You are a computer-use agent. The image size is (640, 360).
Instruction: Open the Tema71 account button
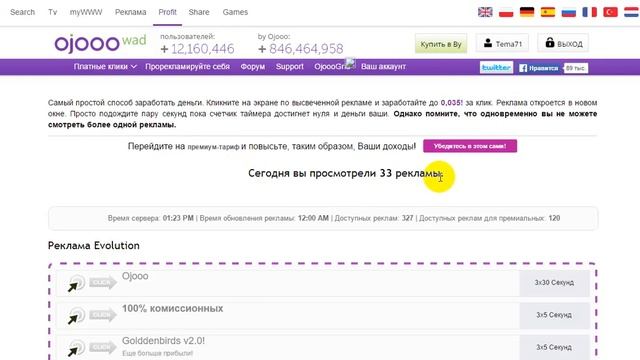tap(502, 43)
